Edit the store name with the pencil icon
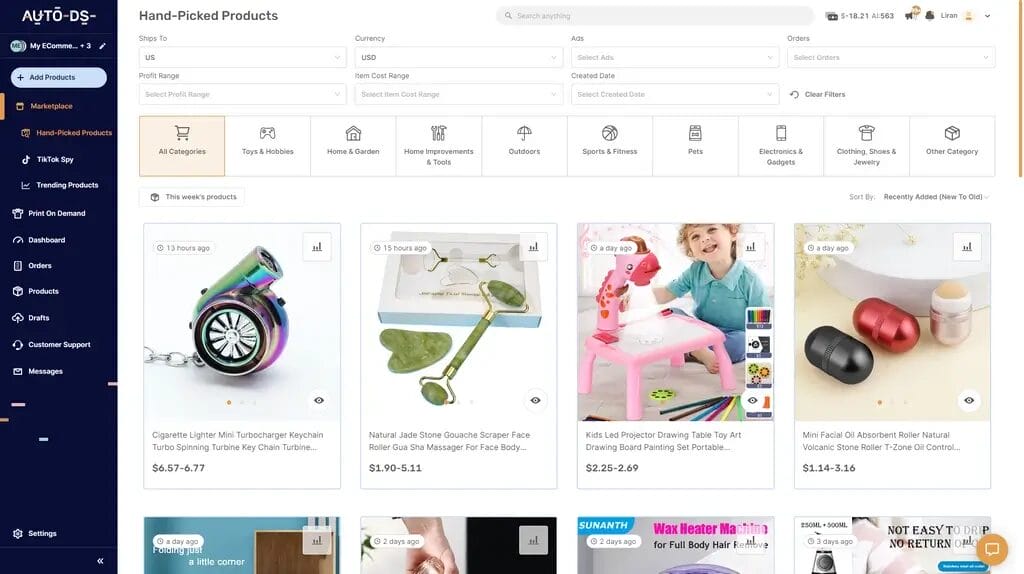Image resolution: width=1024 pixels, height=574 pixels. (102, 46)
